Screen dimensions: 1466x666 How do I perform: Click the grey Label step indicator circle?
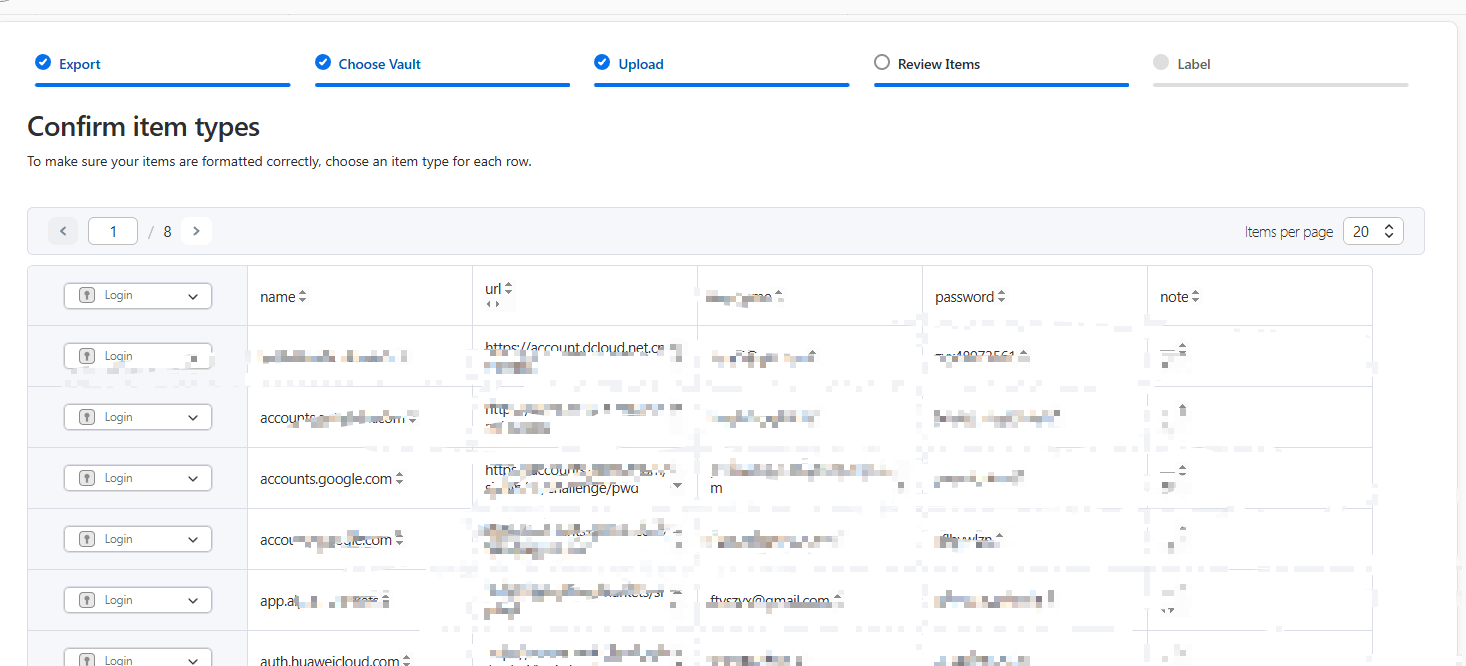coord(1160,63)
